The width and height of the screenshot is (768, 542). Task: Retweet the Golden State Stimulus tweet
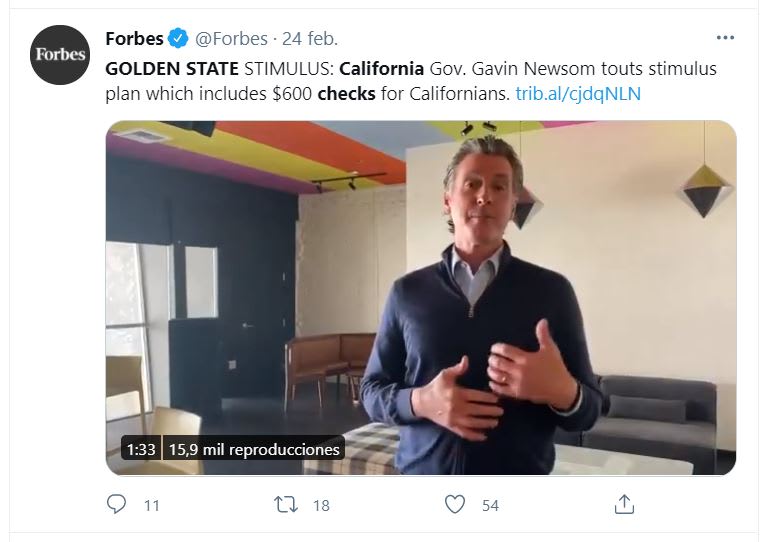click(x=285, y=504)
